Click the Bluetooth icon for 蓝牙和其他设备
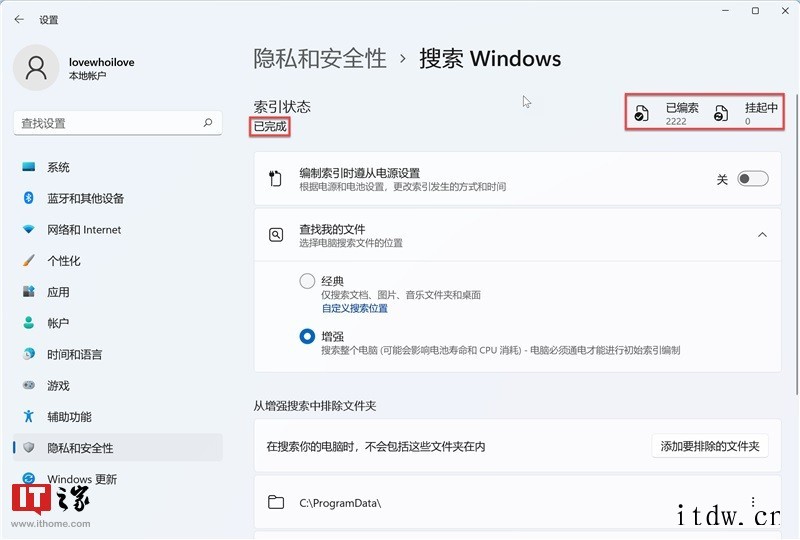 tap(29, 198)
